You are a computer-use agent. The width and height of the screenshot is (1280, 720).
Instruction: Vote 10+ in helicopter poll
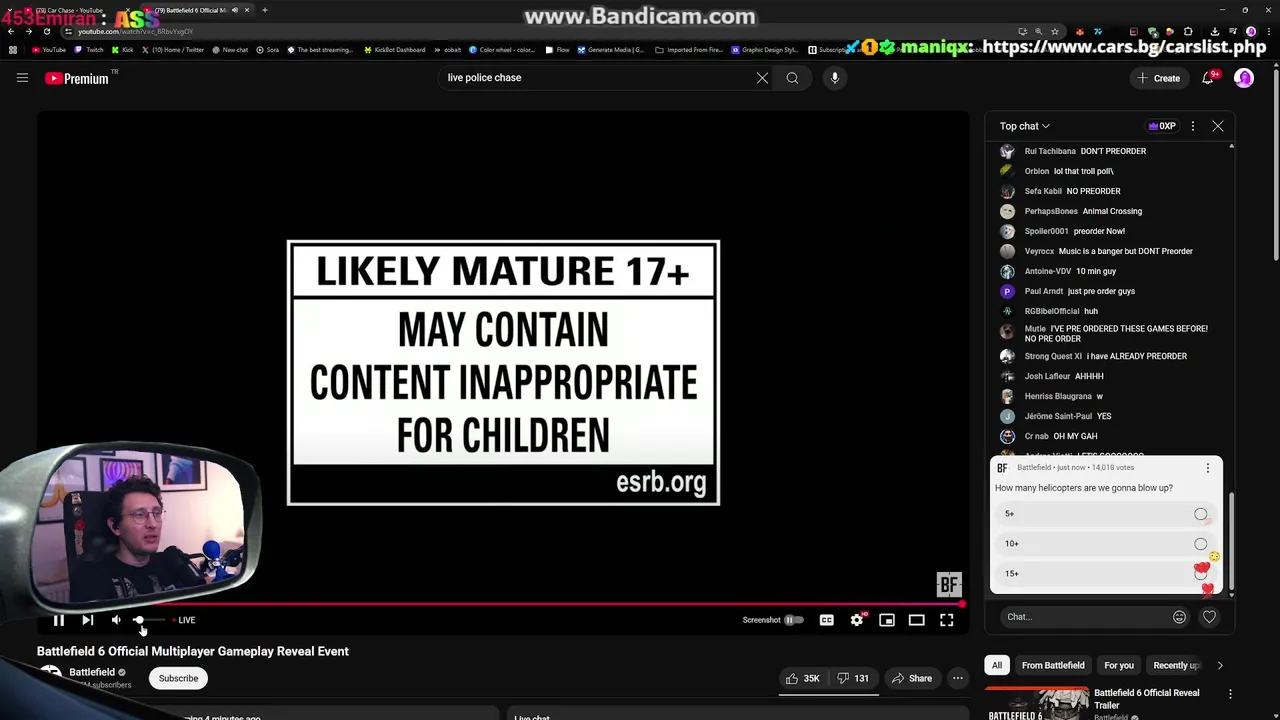[1106, 544]
